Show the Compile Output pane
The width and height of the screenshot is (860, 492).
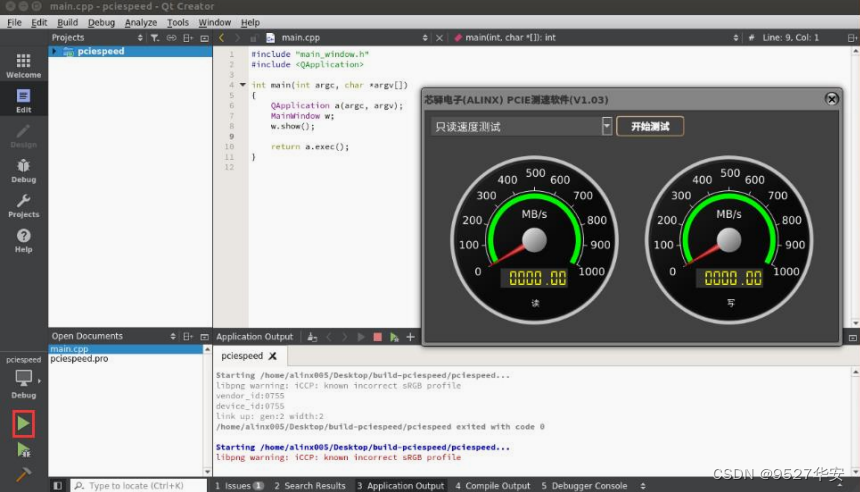pyautogui.click(x=493, y=485)
